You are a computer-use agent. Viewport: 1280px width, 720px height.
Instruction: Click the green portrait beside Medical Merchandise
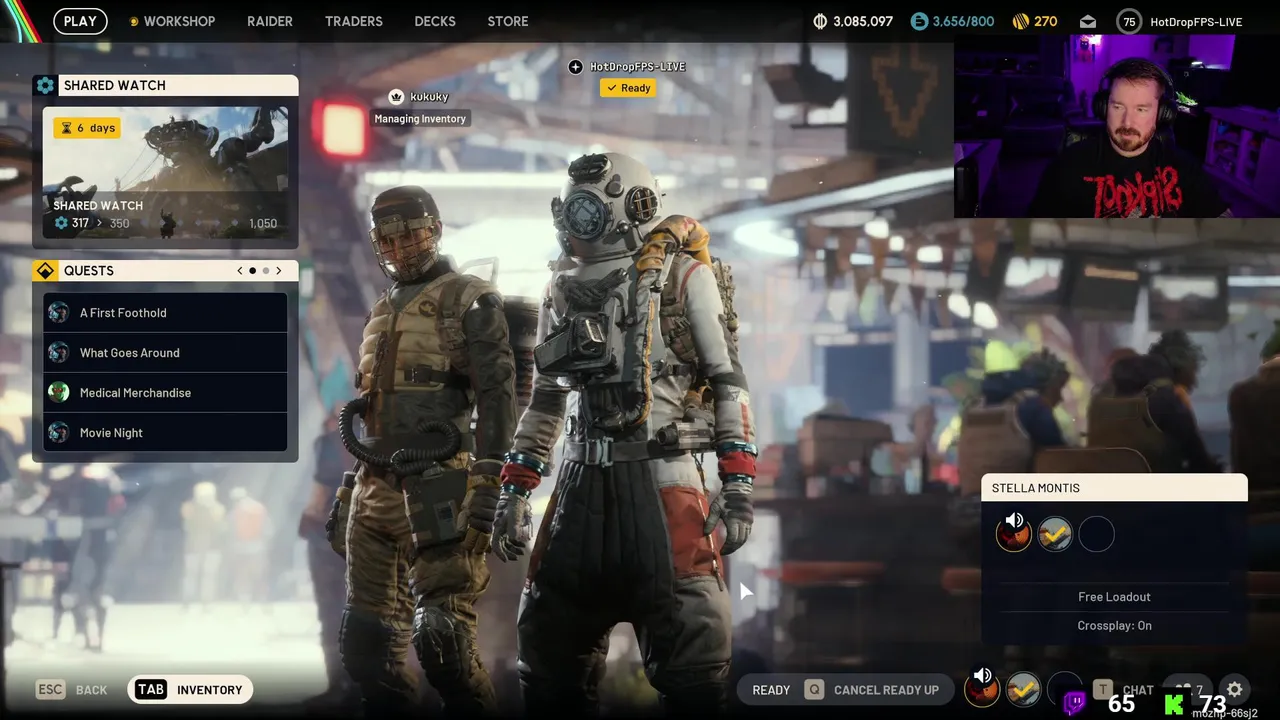[59, 393]
